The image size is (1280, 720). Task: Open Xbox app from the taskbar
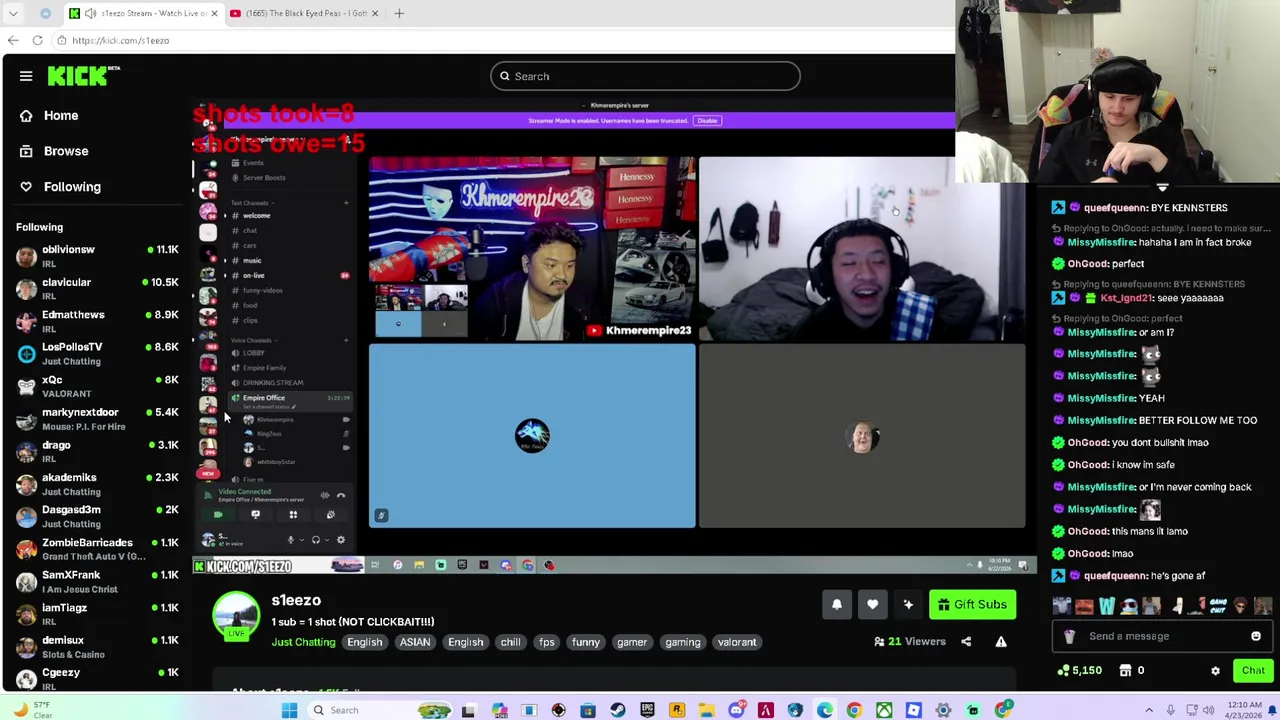pos(884,710)
